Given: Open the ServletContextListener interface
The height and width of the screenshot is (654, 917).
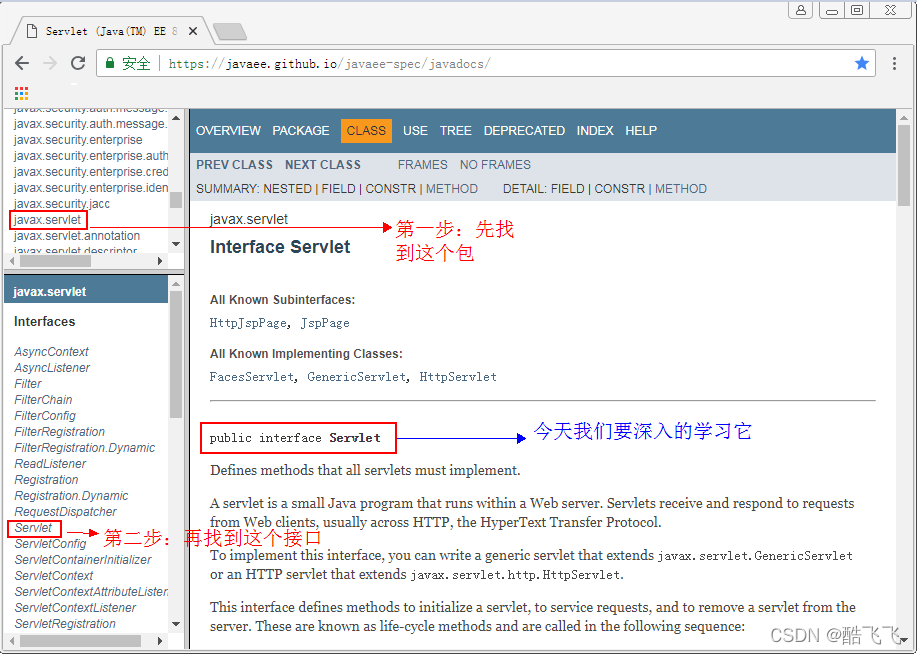Looking at the screenshot, I should (x=75, y=608).
